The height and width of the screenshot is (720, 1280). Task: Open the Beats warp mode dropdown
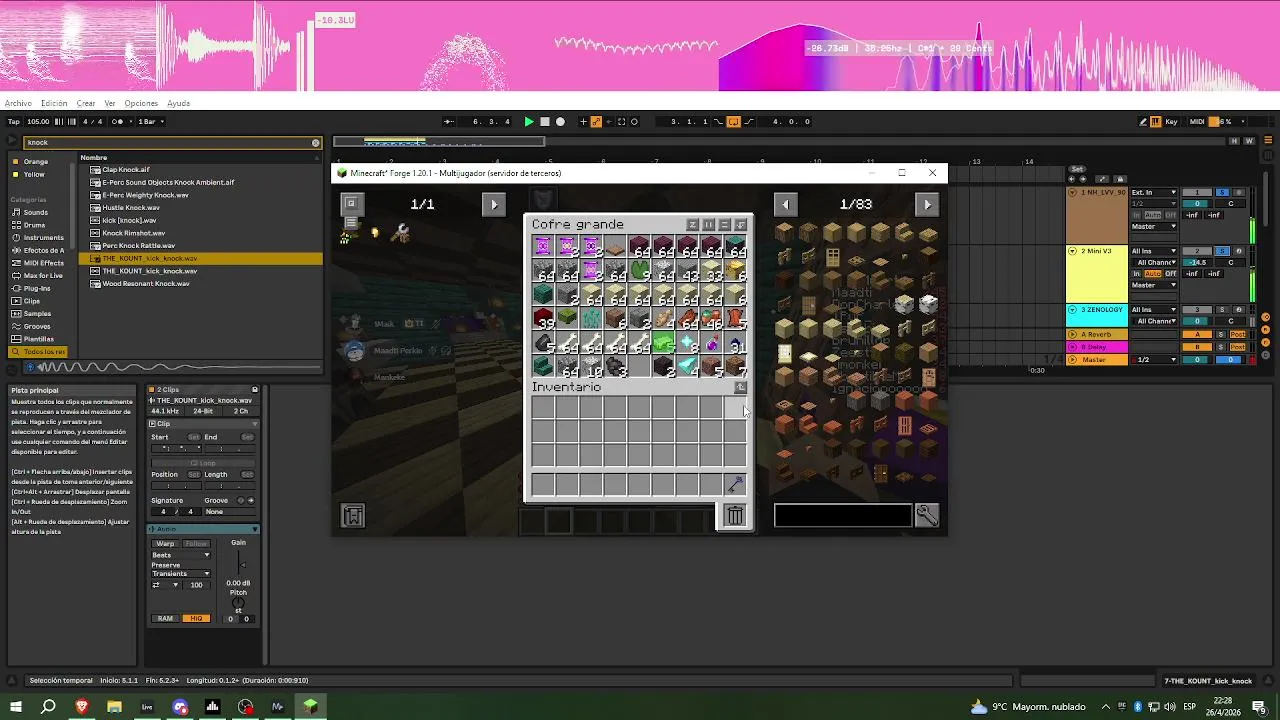tap(180, 555)
